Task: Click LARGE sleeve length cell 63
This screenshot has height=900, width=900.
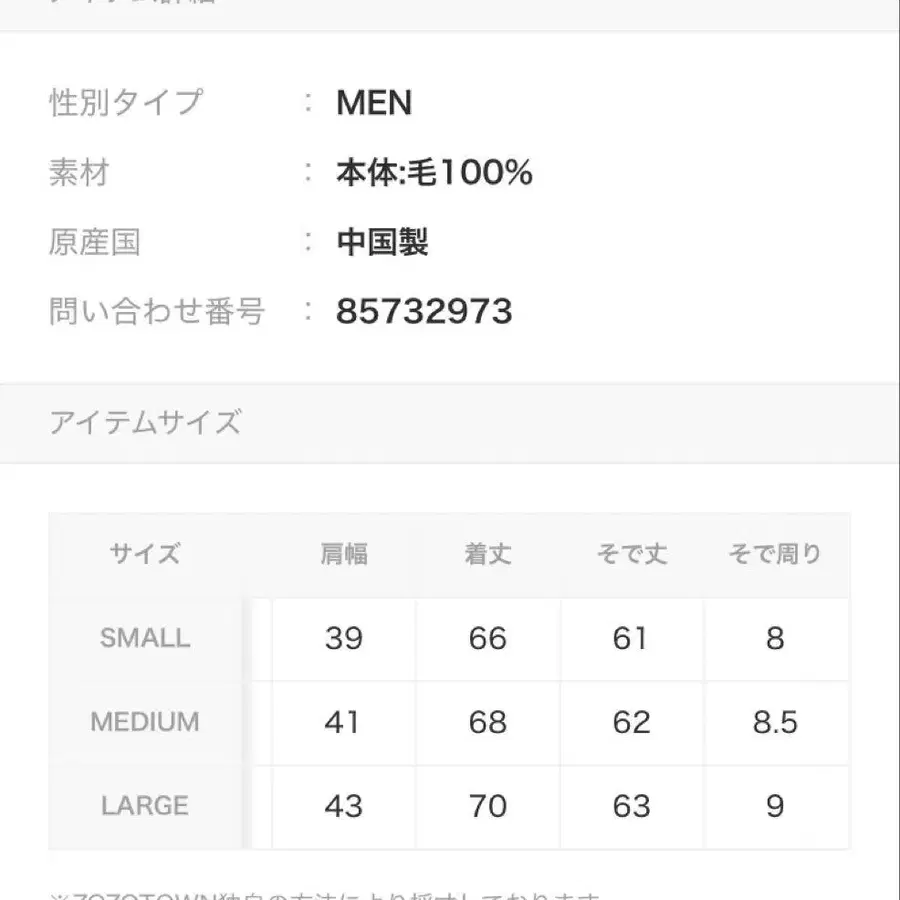Action: pos(631,806)
